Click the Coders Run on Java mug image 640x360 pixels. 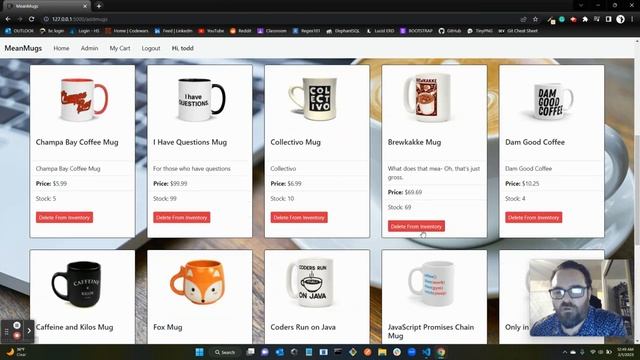(311, 282)
